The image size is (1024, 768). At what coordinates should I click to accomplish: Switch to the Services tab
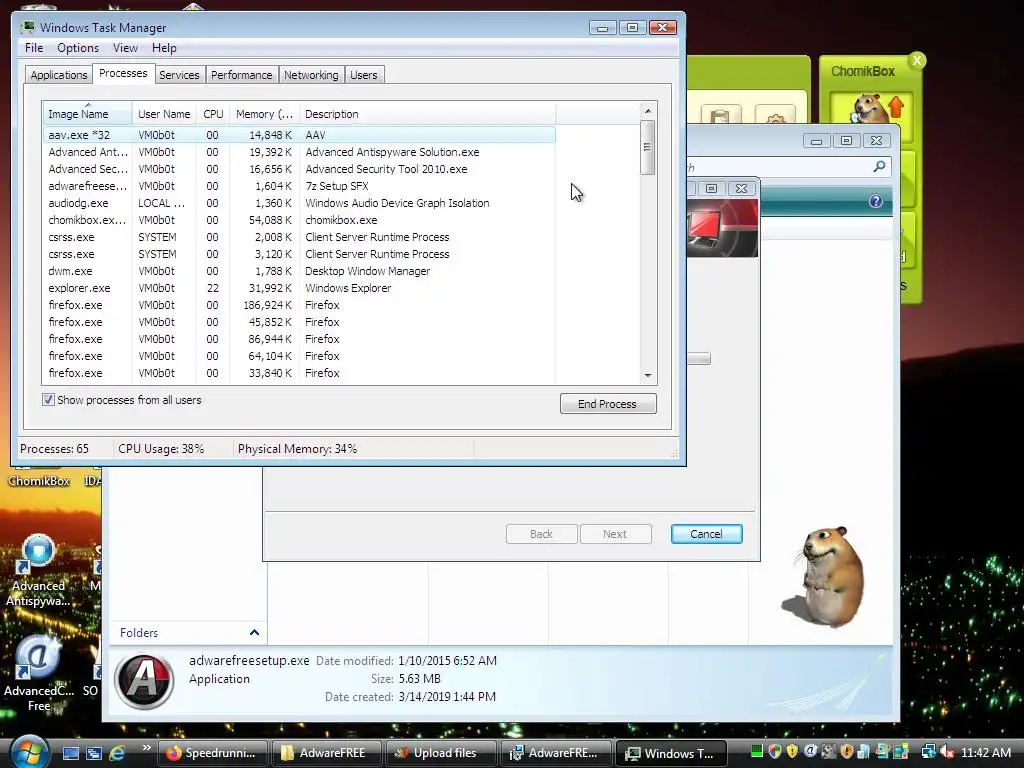coord(179,75)
